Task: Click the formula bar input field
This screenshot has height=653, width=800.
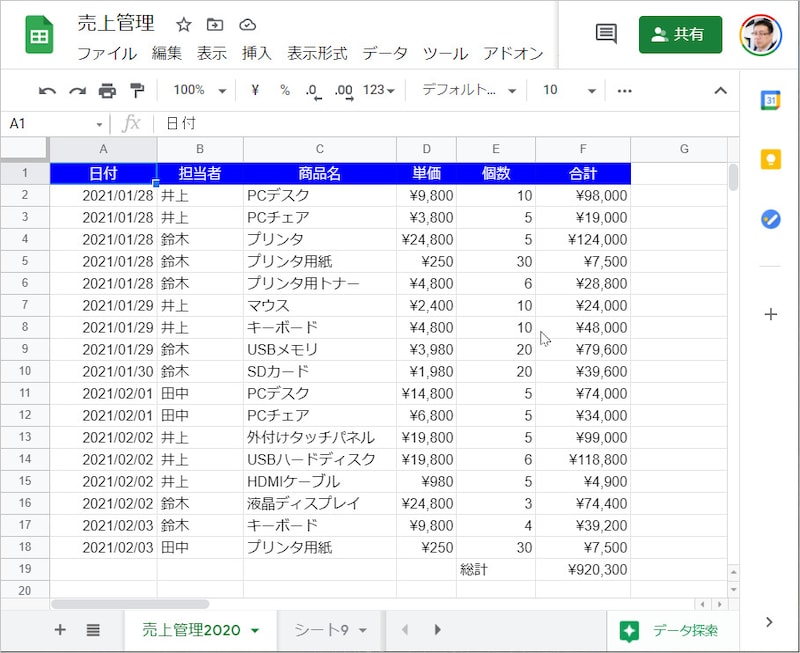Action: [440, 124]
